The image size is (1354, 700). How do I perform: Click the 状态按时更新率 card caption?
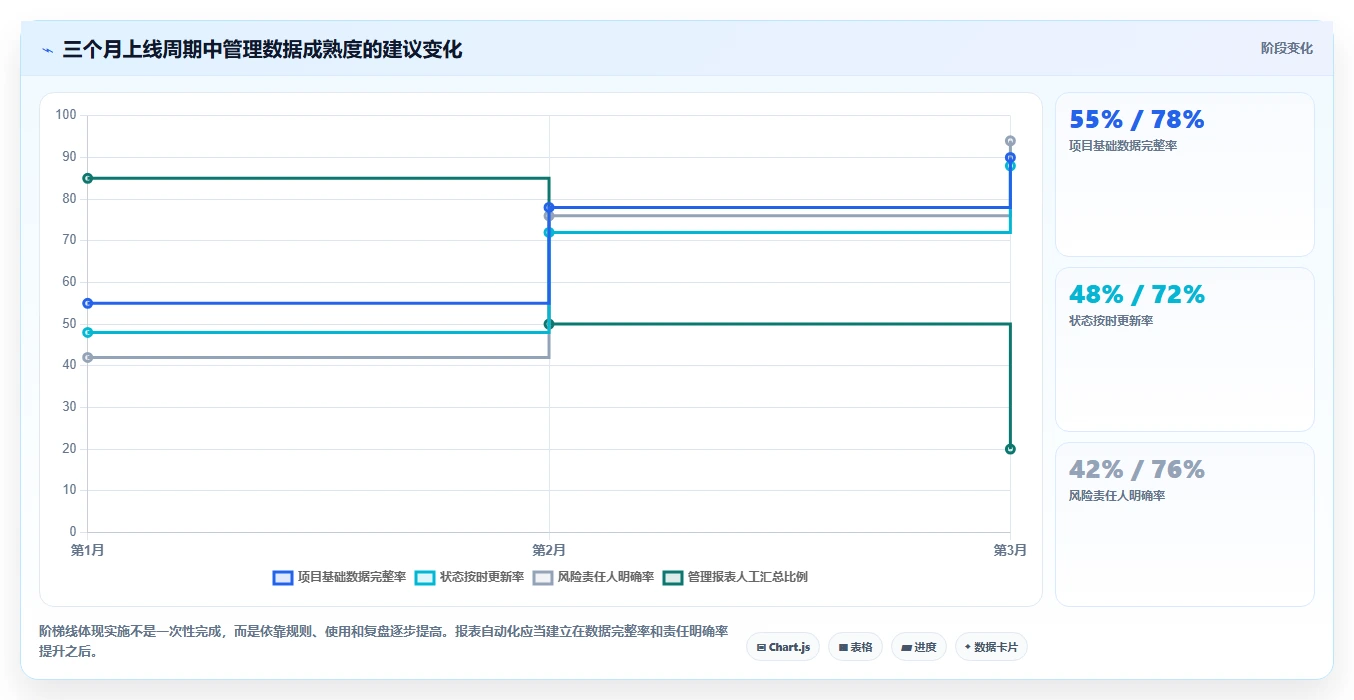1111,321
